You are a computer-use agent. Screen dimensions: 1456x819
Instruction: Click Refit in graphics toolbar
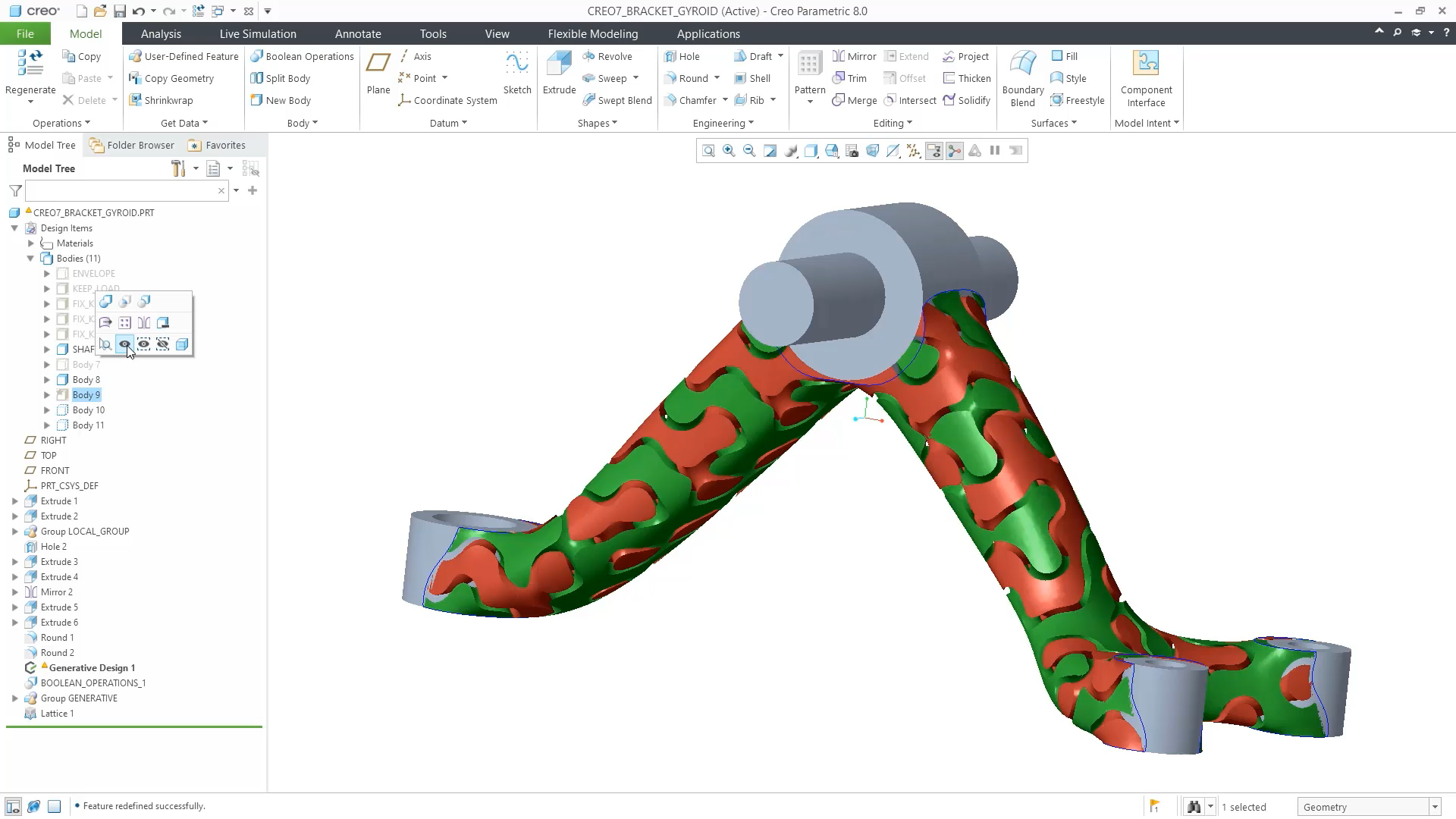708,151
